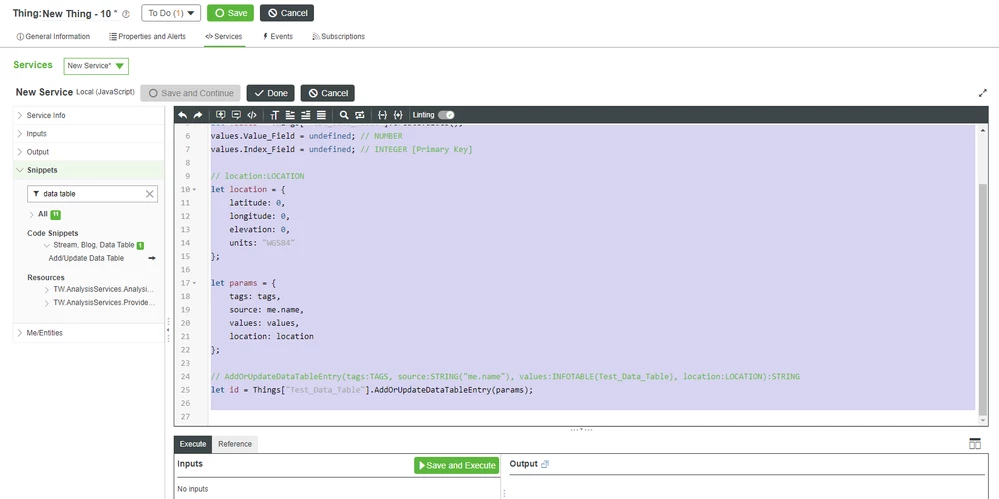Click the source: me.name code line
The width and height of the screenshot is (999, 499).
point(266,310)
